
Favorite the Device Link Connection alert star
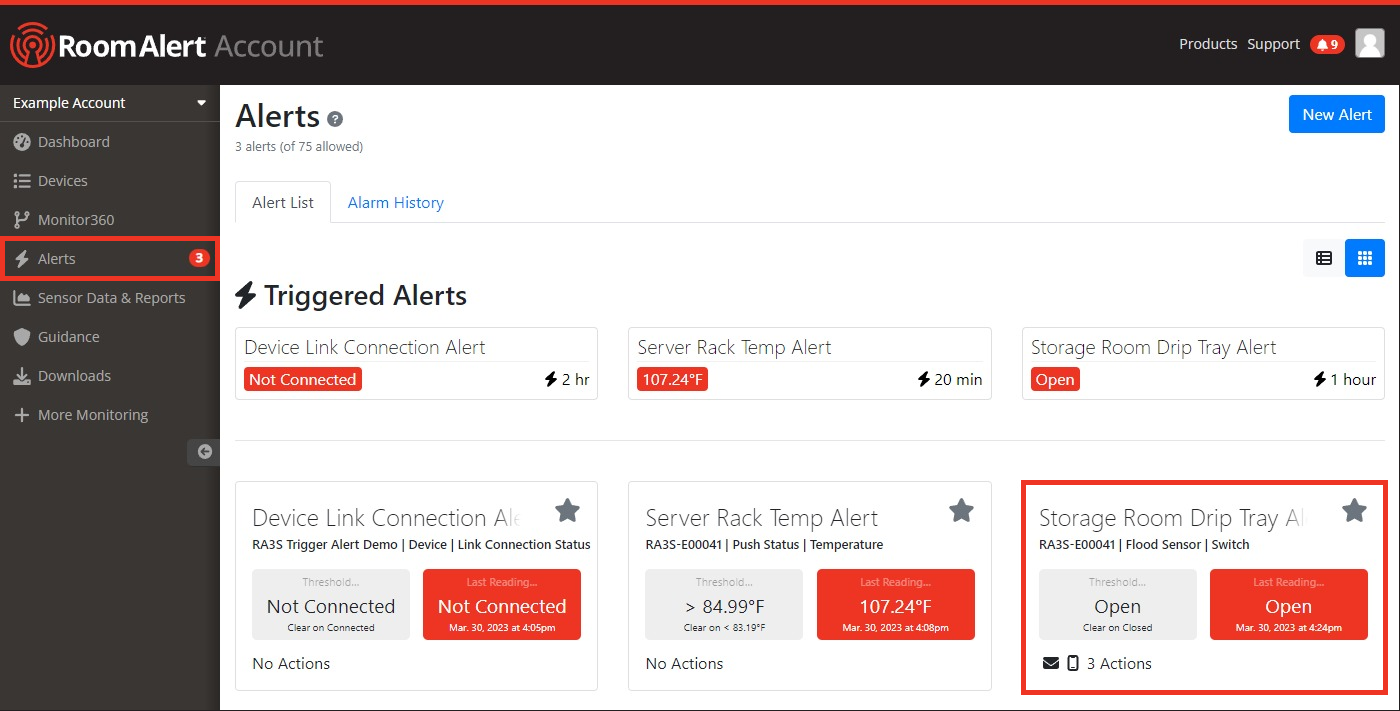[x=567, y=511]
